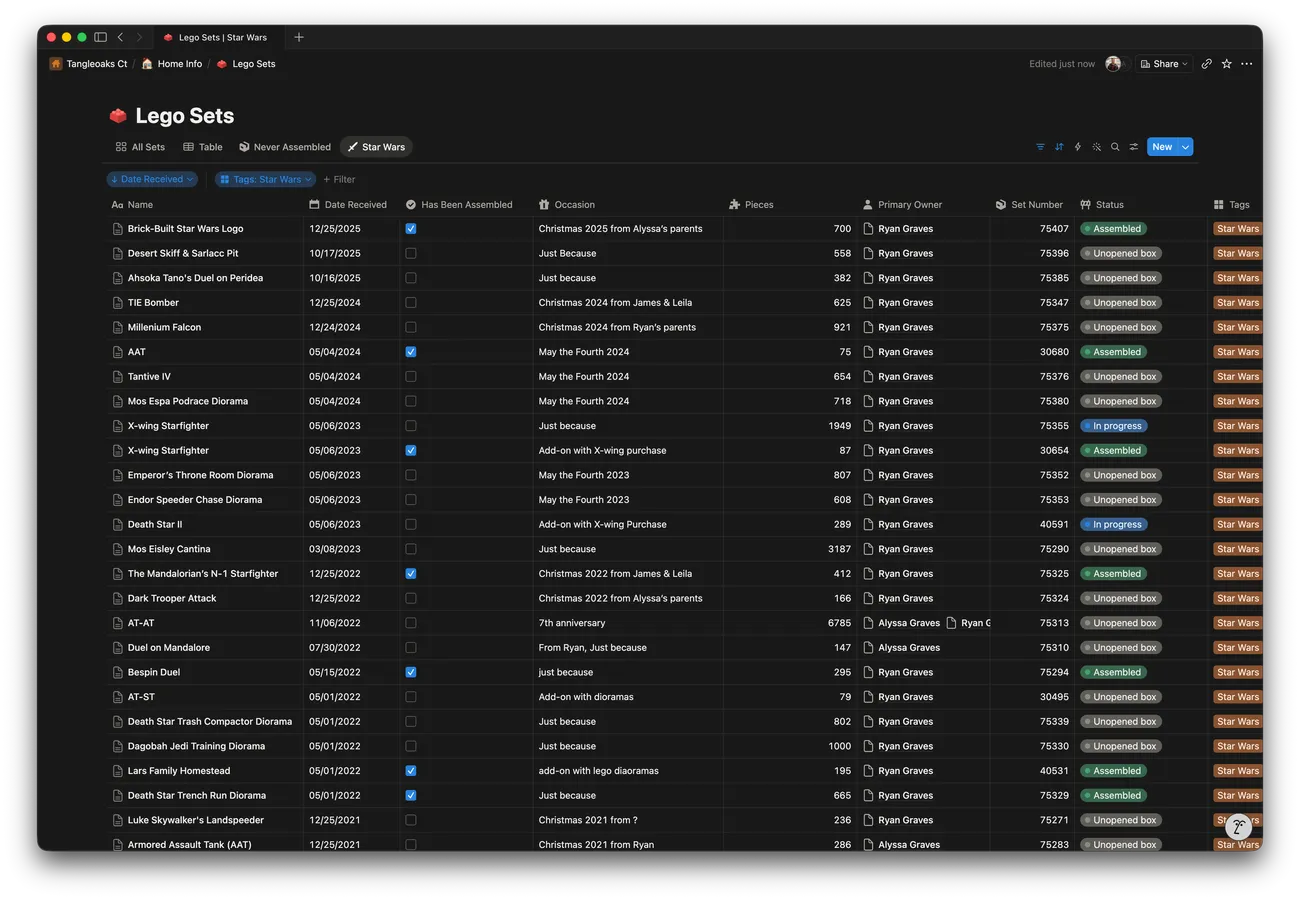The image size is (1300, 900).
Task: Click the page icon beside Death Star II
Action: click(x=118, y=524)
